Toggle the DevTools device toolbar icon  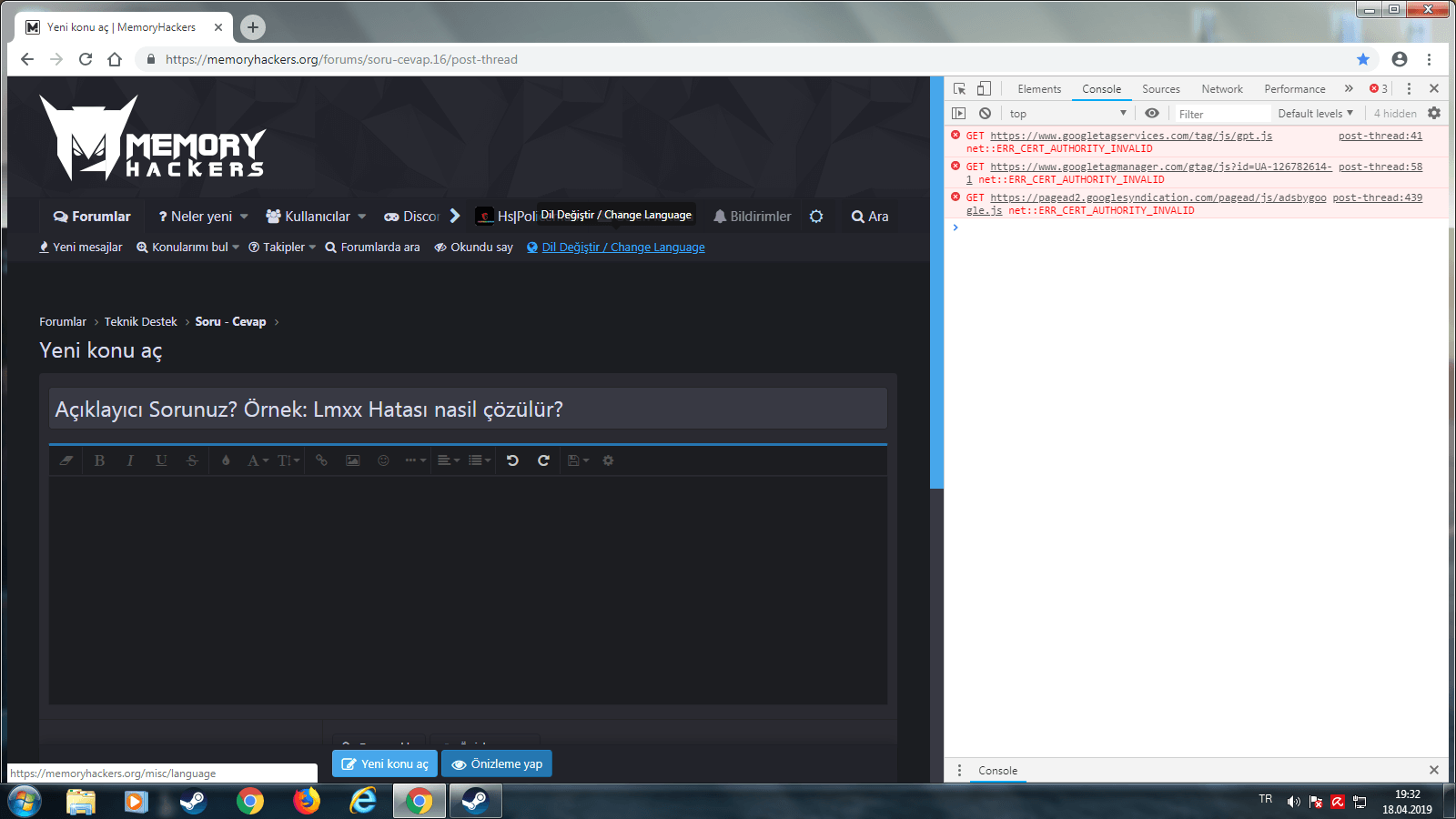(x=984, y=89)
